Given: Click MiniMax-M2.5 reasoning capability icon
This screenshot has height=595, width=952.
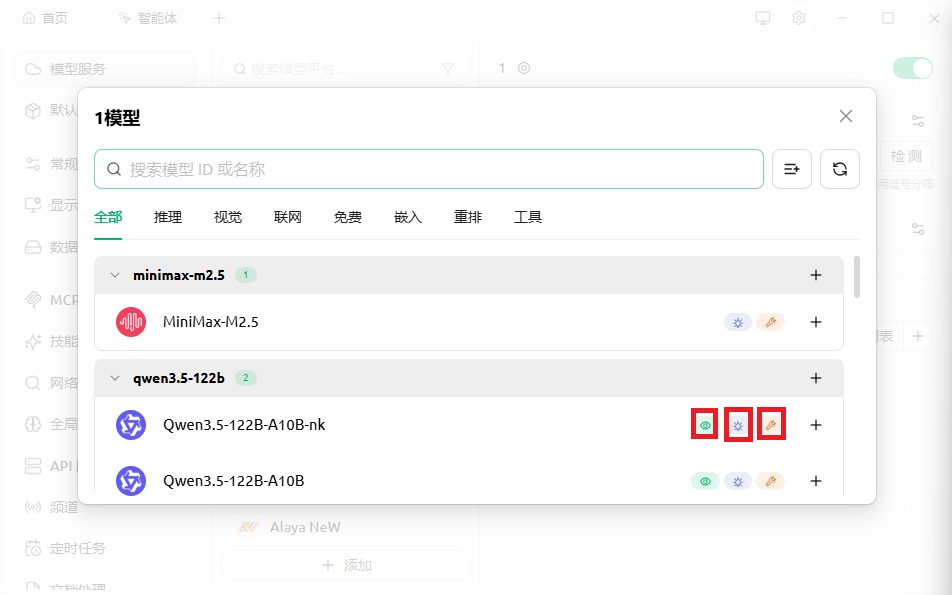Looking at the screenshot, I should (738, 322).
